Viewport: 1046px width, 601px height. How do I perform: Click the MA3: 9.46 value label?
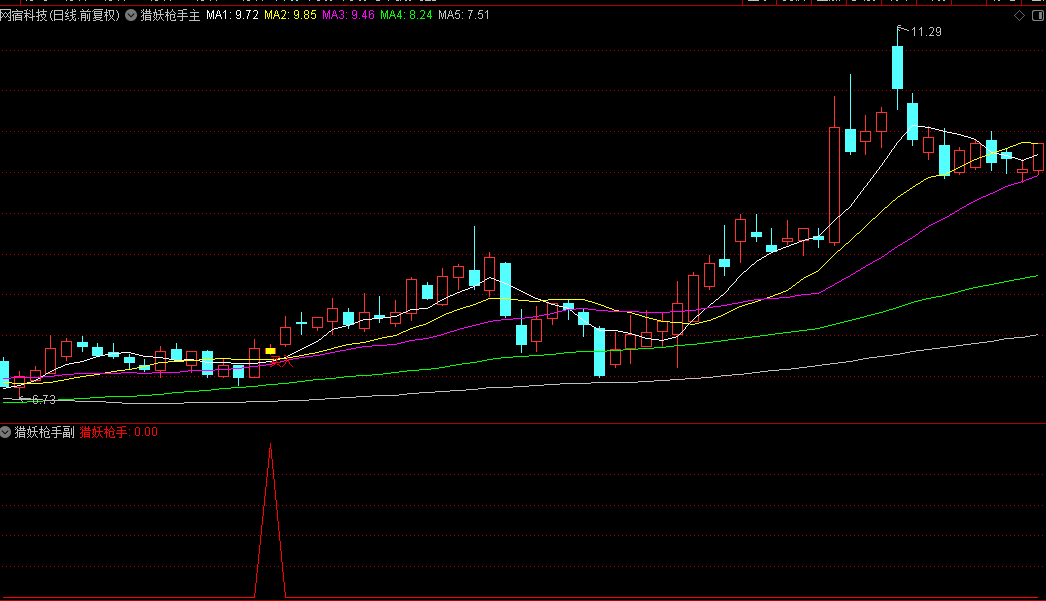pos(348,15)
